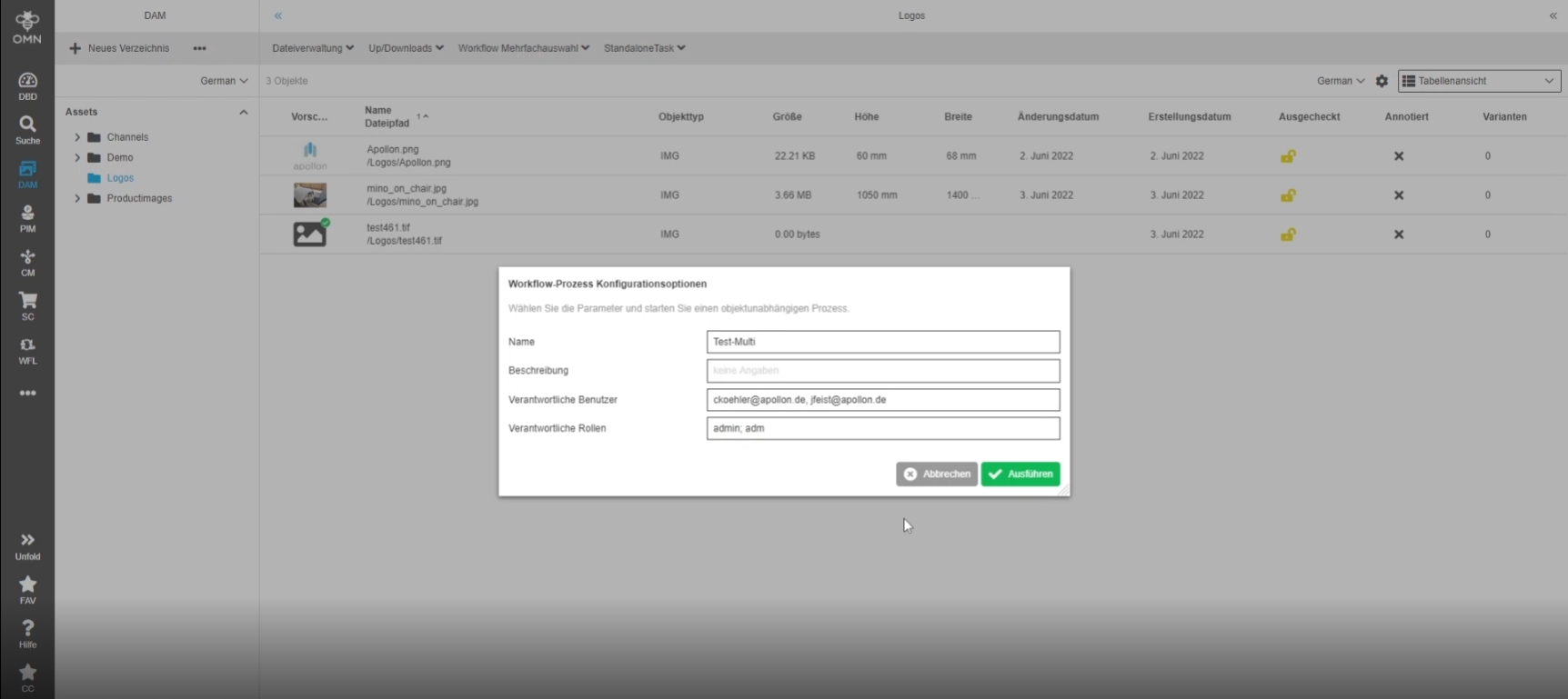Click the mino_on_chair.jpg preview thumbnail
Viewport: 1568px width, 699px height.
click(x=309, y=195)
